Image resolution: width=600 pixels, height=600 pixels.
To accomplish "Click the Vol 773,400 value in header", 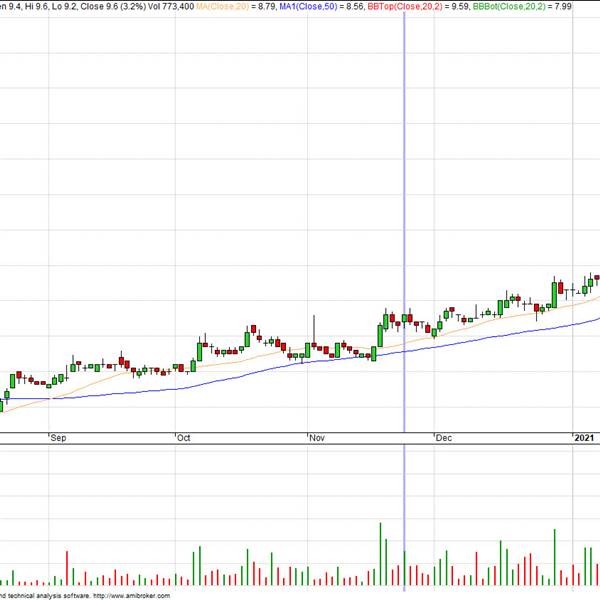I will click(x=171, y=7).
